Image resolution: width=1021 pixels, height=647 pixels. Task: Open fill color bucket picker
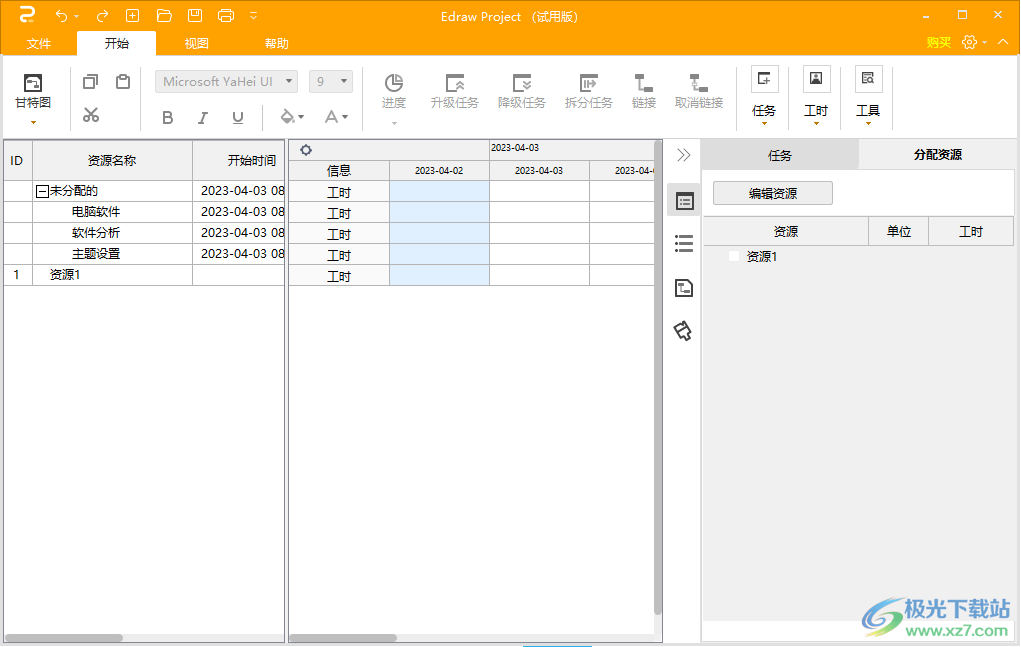coord(292,117)
